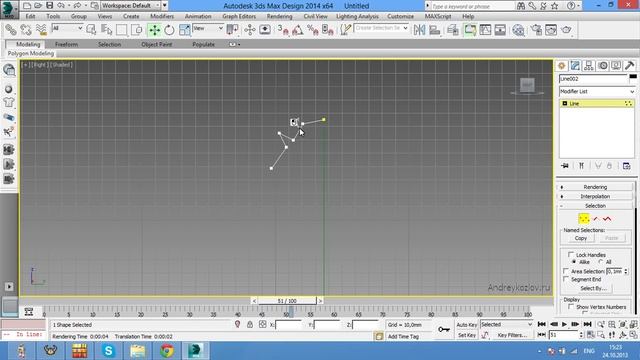Select the Select and Move tool

154,30
